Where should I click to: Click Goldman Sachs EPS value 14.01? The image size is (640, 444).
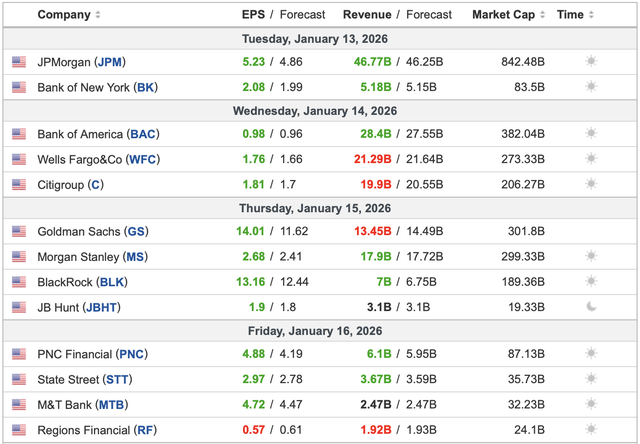(250, 231)
